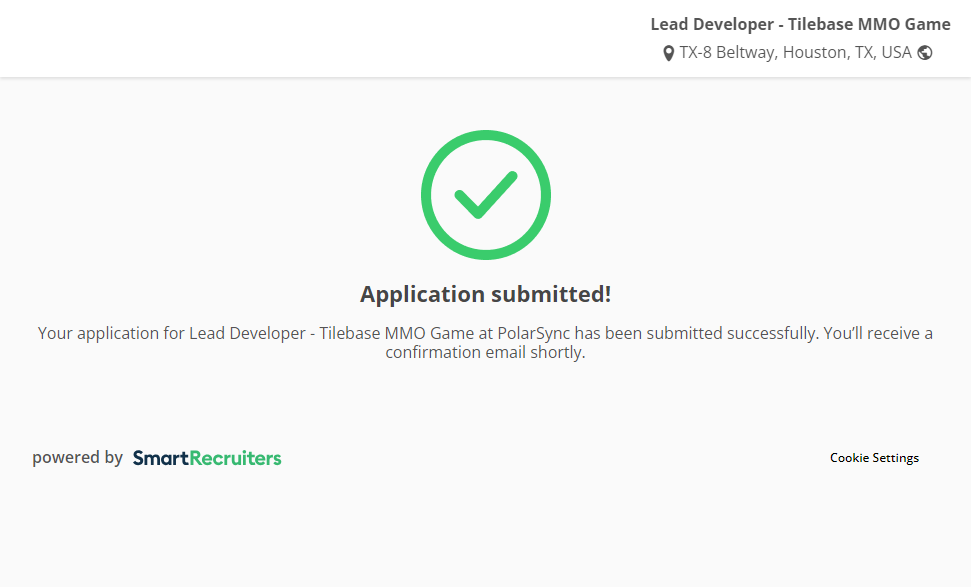Click the globe icon beside the location
Image resolution: width=971 pixels, height=587 pixels.
(925, 53)
